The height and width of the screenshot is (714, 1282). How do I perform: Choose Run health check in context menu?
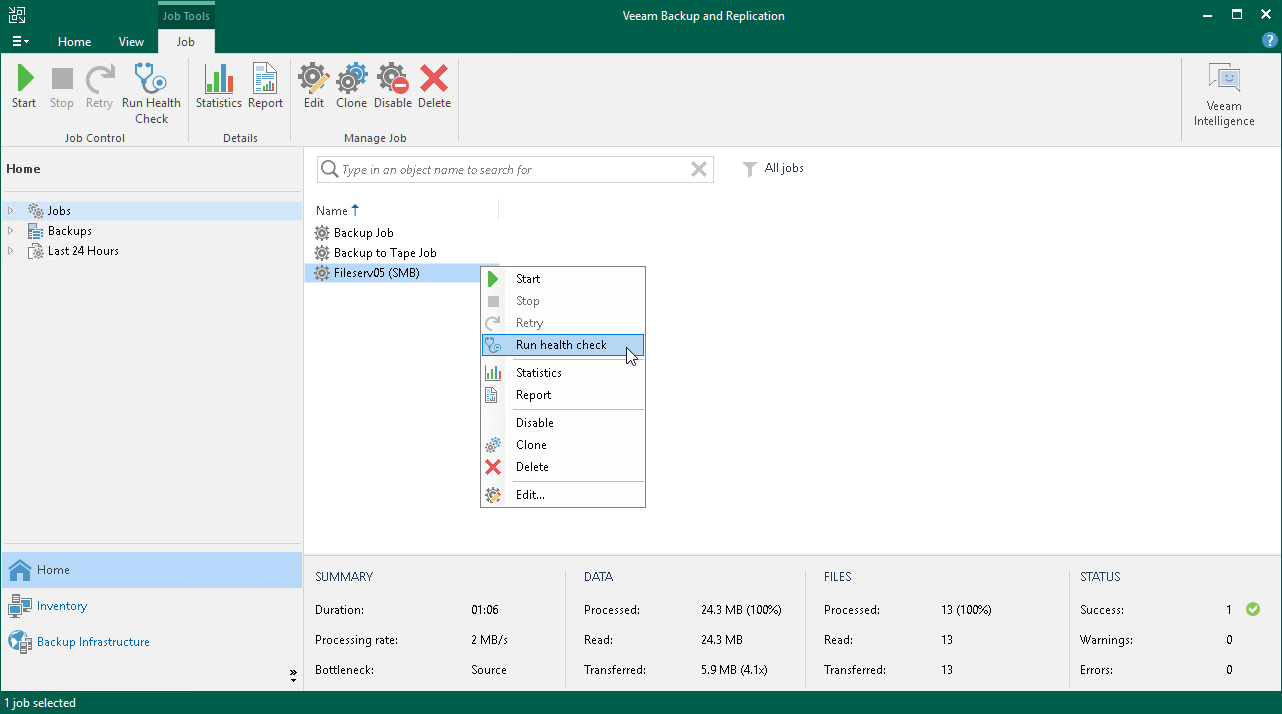click(x=563, y=345)
